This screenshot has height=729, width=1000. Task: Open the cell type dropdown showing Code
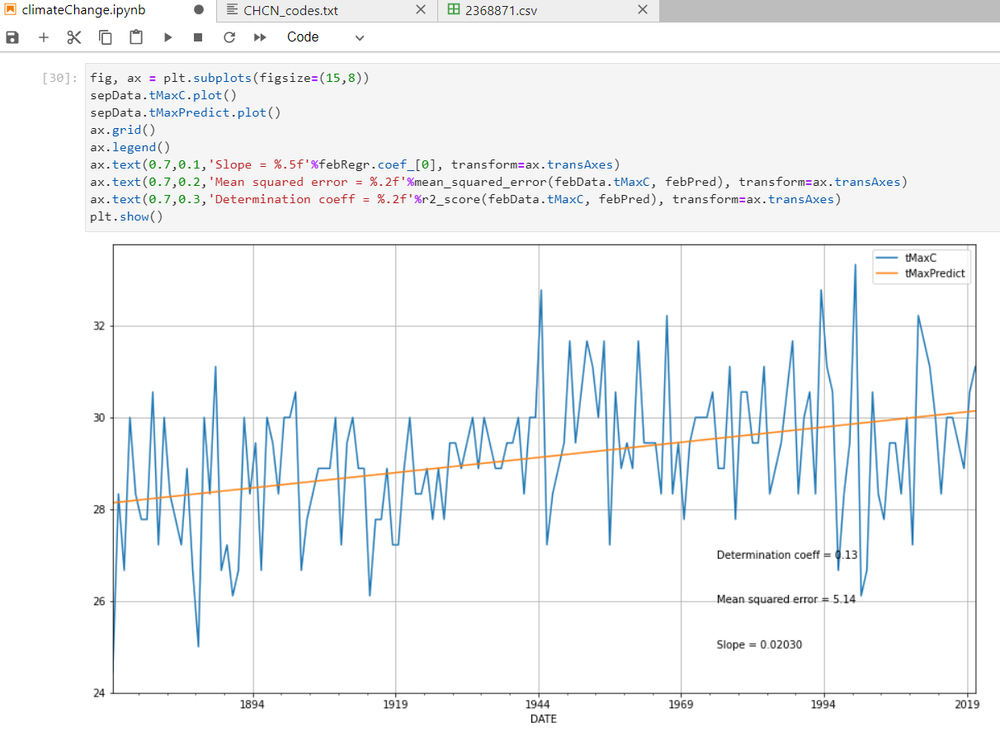(302, 37)
